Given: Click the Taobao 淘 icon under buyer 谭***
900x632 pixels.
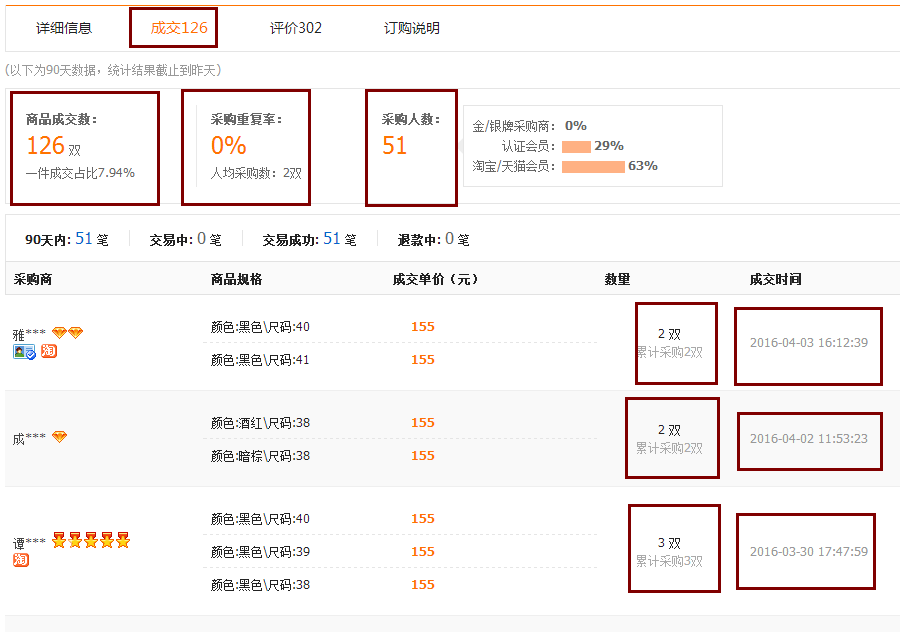Looking at the screenshot, I should click(x=20, y=560).
